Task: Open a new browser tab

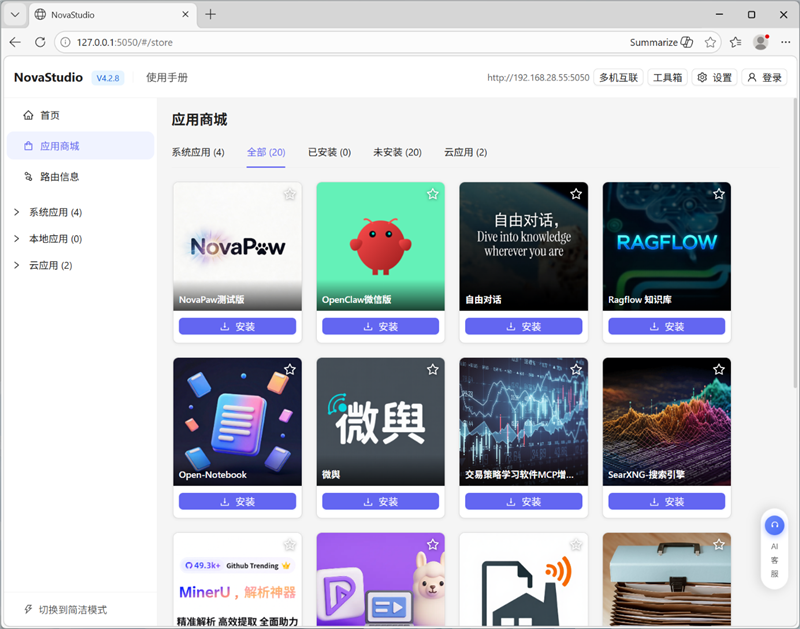Action: [211, 15]
